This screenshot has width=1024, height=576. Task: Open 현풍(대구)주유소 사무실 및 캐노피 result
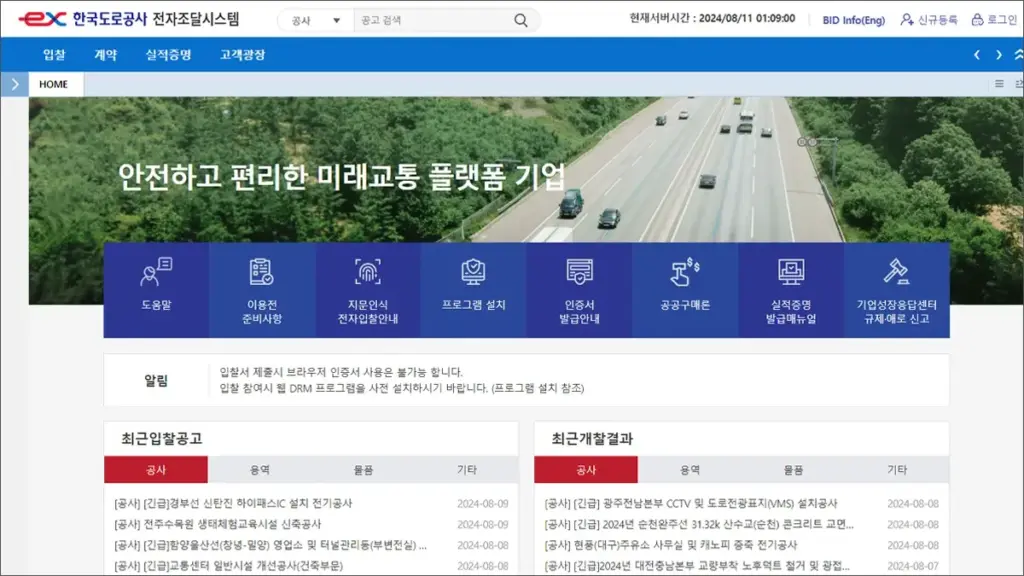point(671,545)
